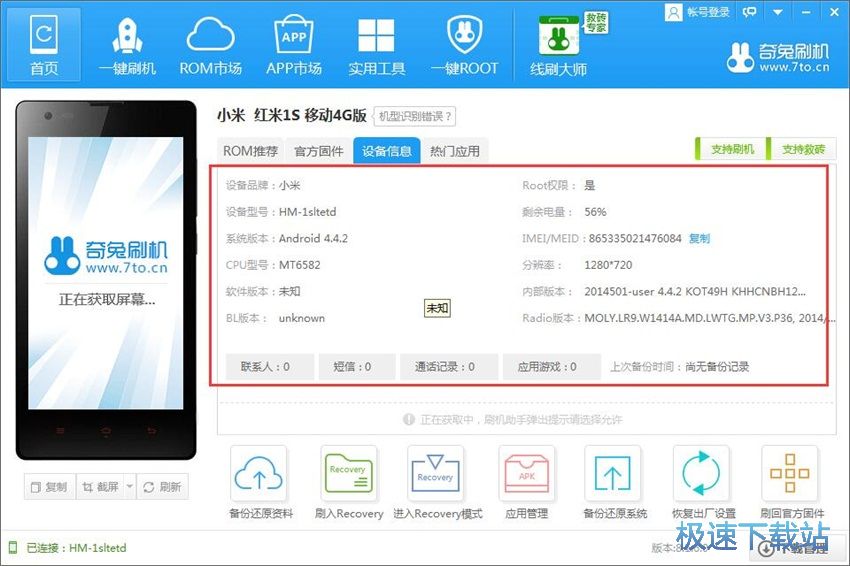Click 设备型号 value HM-1sltetd
The width and height of the screenshot is (850, 566).
pos(307,211)
